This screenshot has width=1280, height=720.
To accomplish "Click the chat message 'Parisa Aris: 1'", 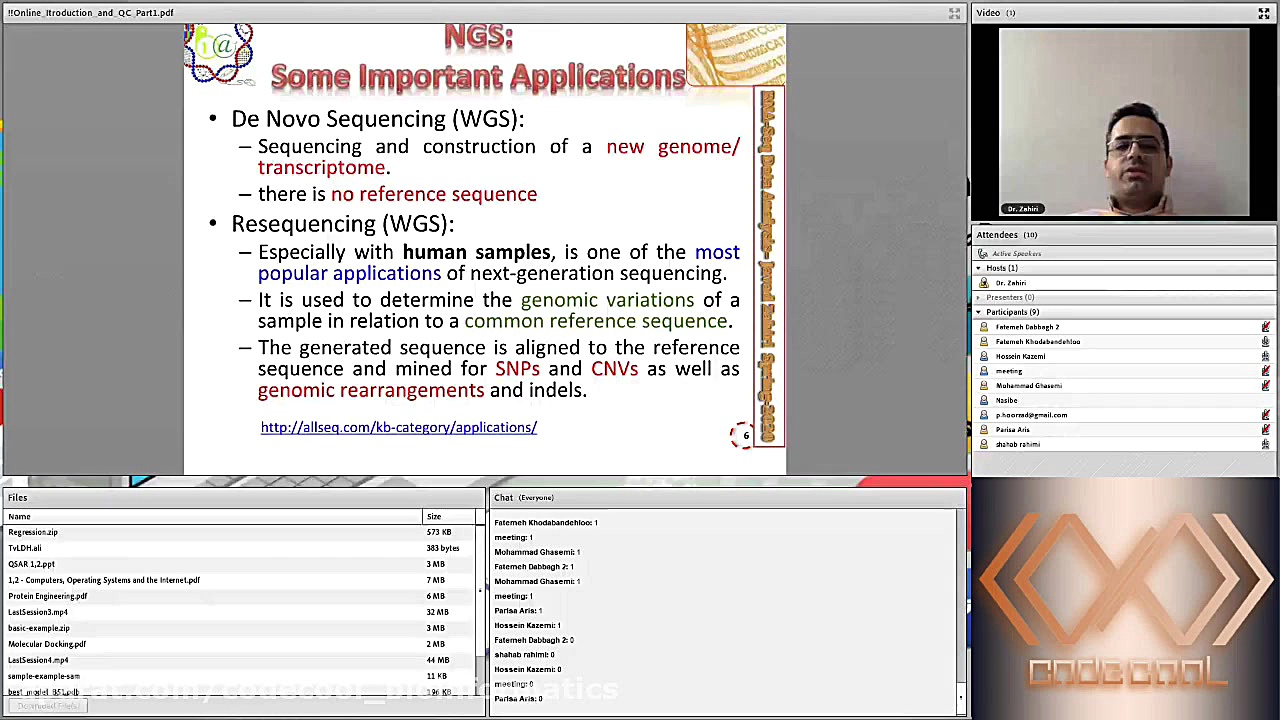I will (518, 611).
